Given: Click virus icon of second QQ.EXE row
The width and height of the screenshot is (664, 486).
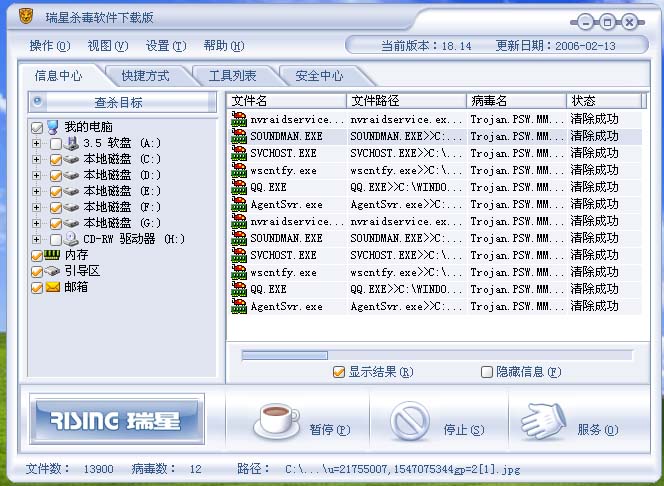Looking at the screenshot, I should point(239,289).
